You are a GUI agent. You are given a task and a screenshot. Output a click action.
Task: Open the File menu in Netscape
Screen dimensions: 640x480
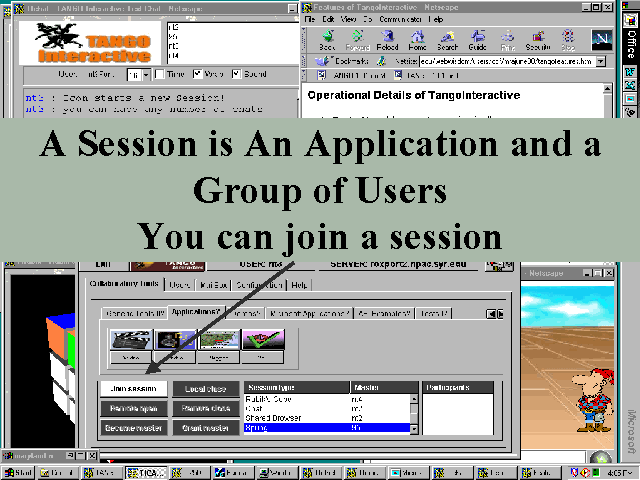[310, 19]
